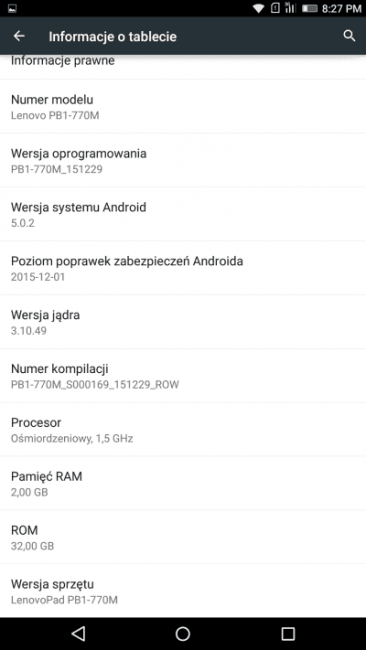The image size is (366, 650).
Task: Select Poziom poprawek zabezpieczeń Androida item
Action: coord(183,268)
